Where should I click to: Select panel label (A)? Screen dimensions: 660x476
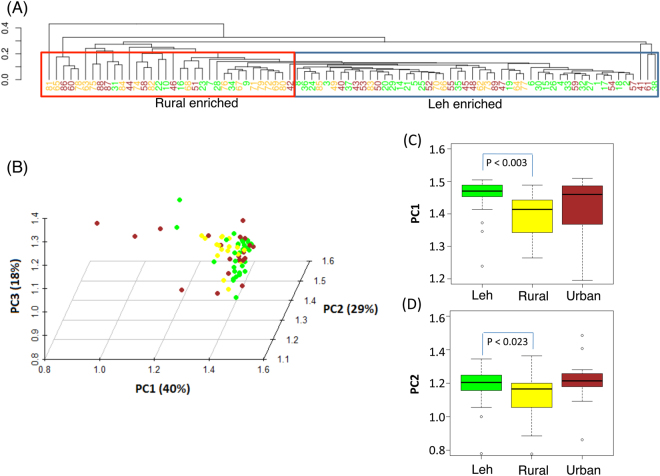[x=17, y=8]
